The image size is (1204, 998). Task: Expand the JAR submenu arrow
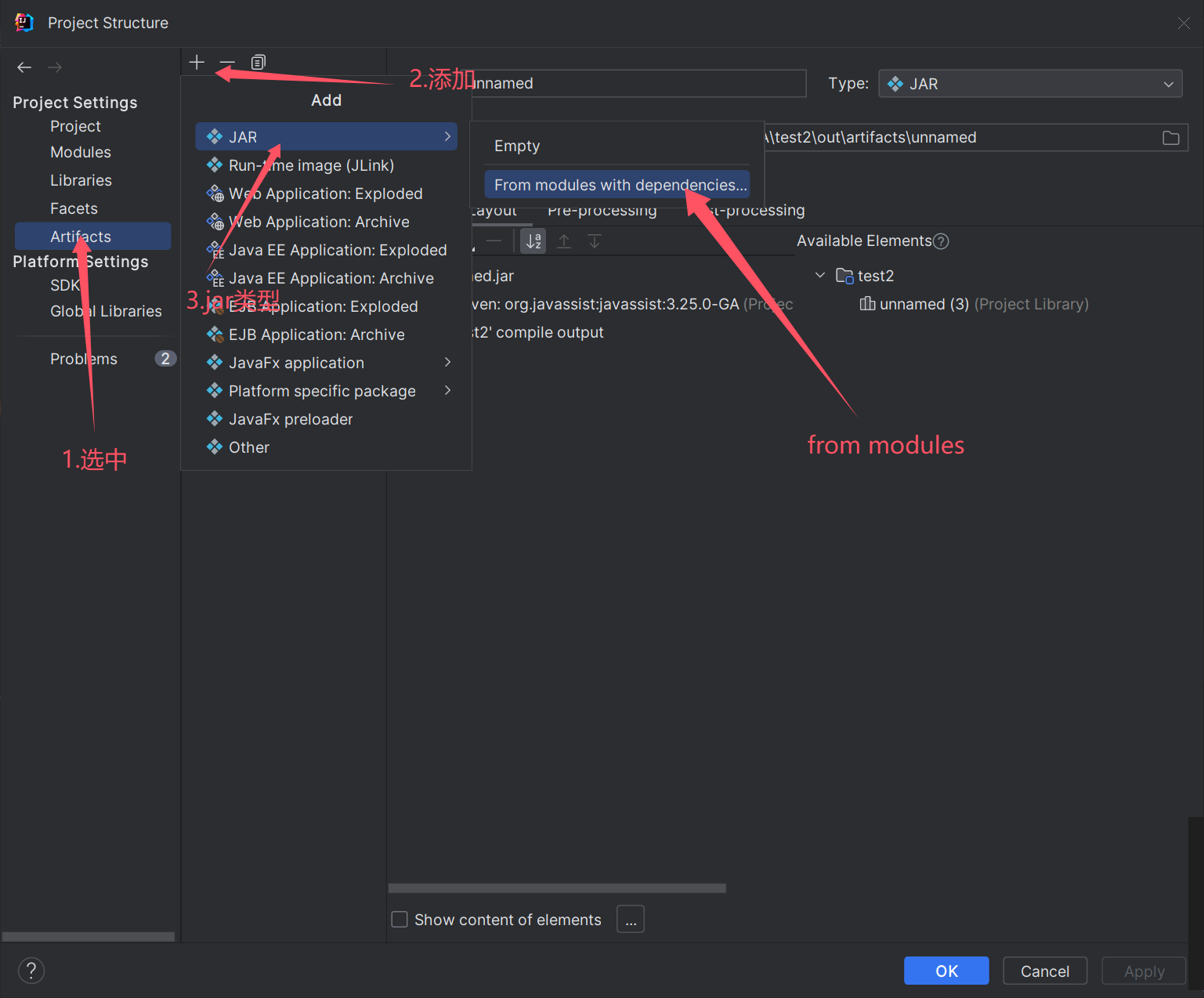pos(447,136)
